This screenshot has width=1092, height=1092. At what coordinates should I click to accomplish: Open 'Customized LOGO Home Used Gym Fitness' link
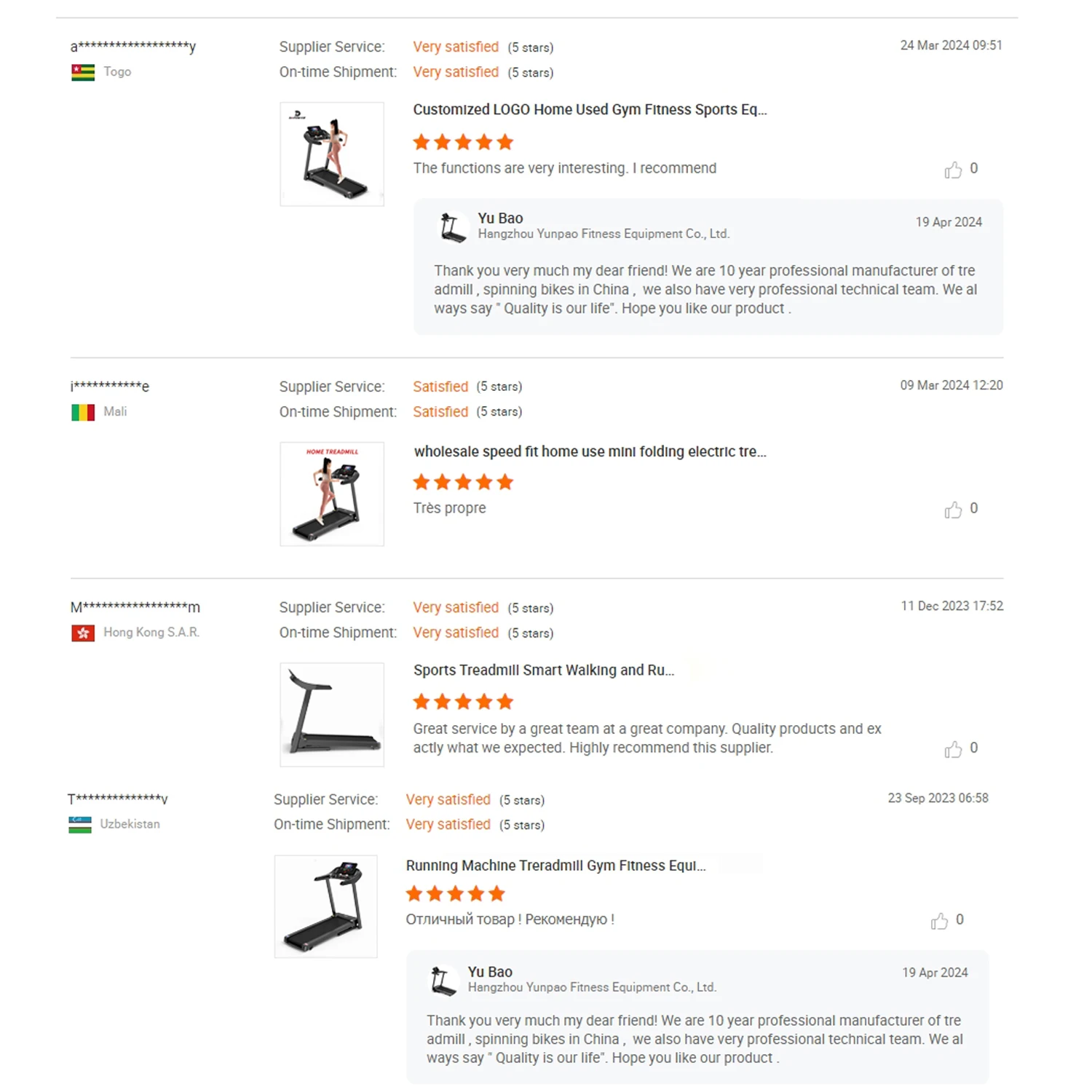point(590,110)
